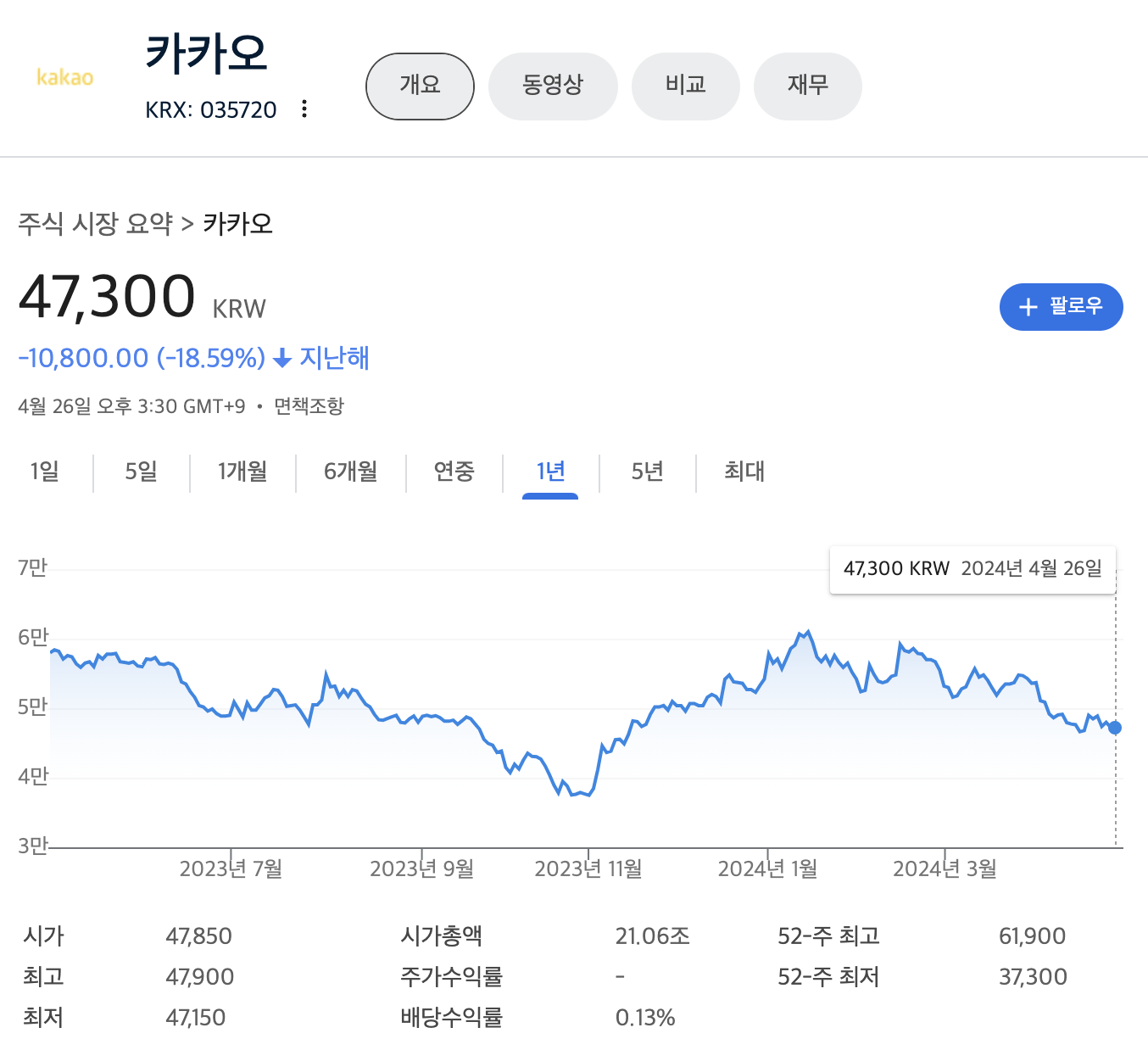Show the 6개월 chart range

click(x=351, y=472)
